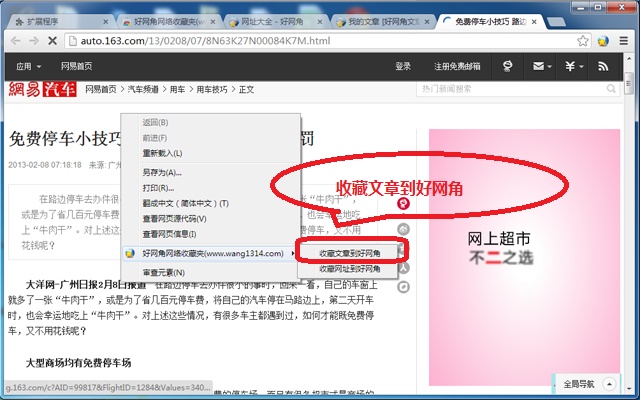This screenshot has height=400, width=640.
Task: Click the Yen currency icon in top bar
Action: pos(570,66)
